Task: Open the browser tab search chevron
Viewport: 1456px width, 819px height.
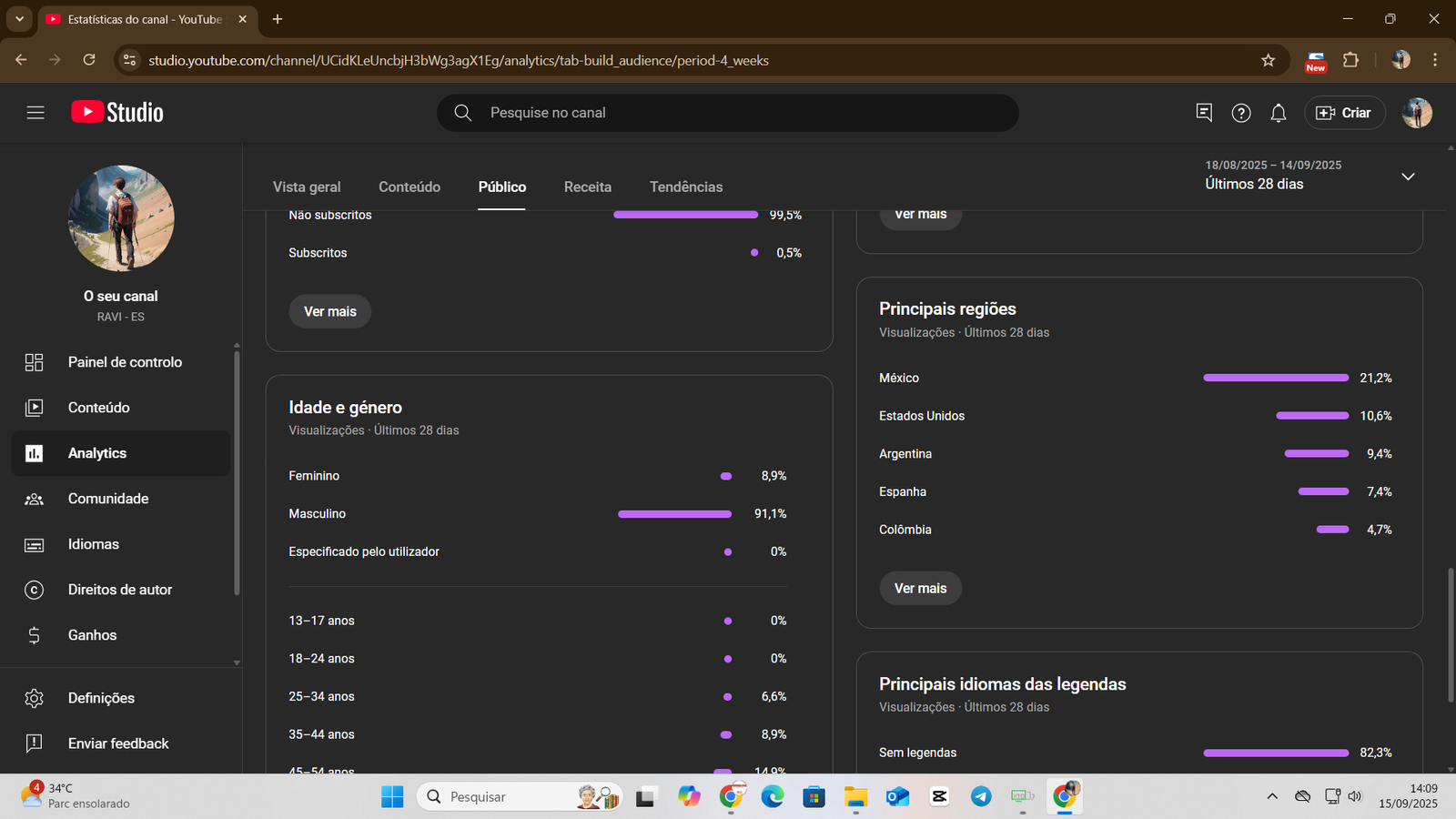Action: click(x=19, y=19)
